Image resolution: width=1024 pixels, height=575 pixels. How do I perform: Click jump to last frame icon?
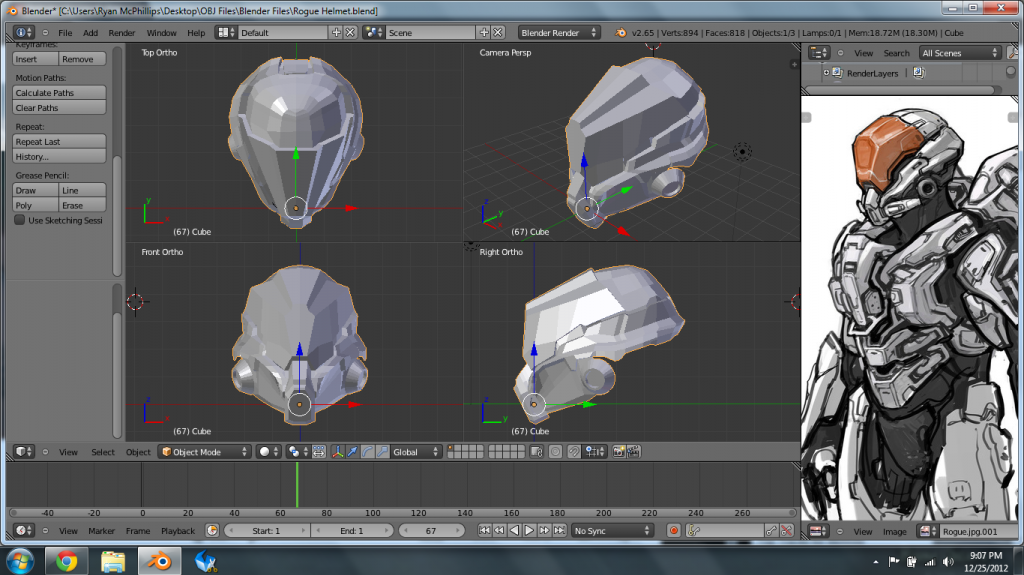[x=561, y=531]
